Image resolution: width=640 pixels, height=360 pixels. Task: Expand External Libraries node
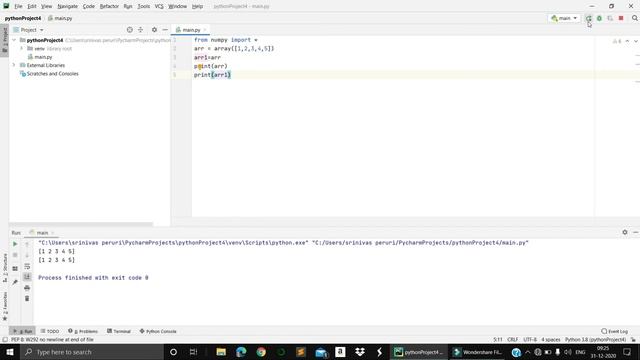[x=14, y=65]
